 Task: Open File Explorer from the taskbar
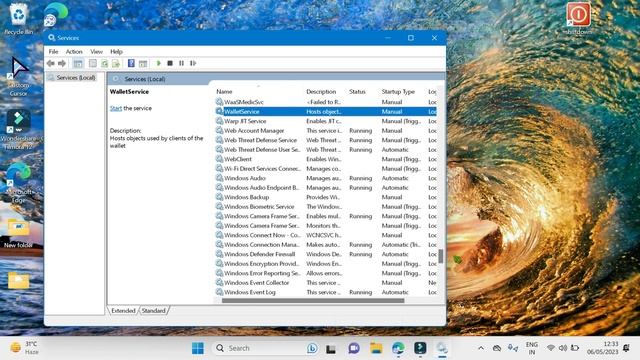(x=376, y=348)
